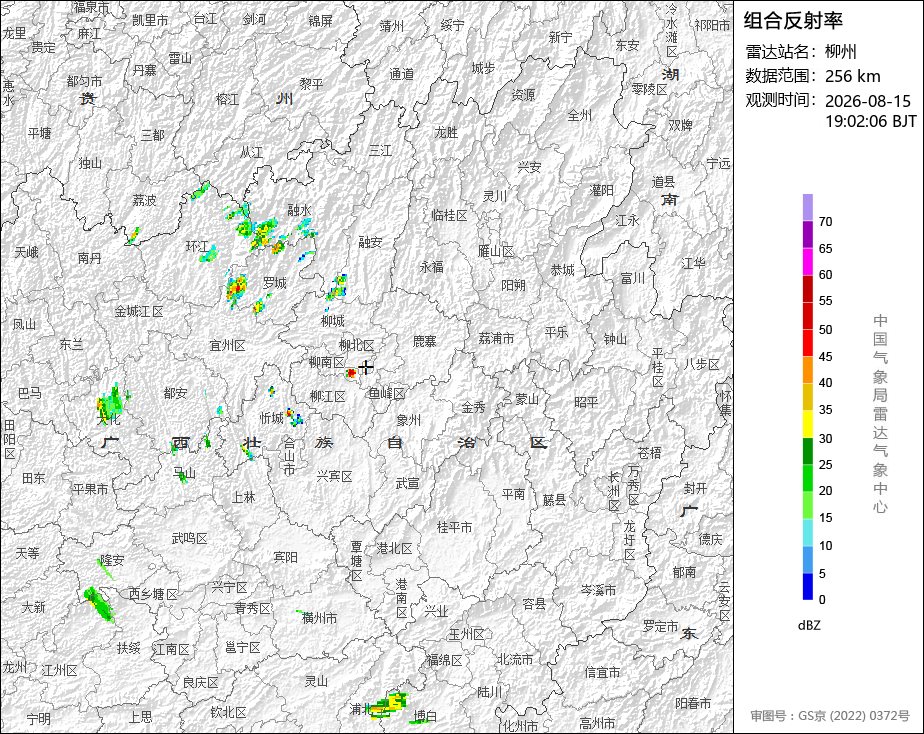Click the green echo near 大化

point(111,403)
